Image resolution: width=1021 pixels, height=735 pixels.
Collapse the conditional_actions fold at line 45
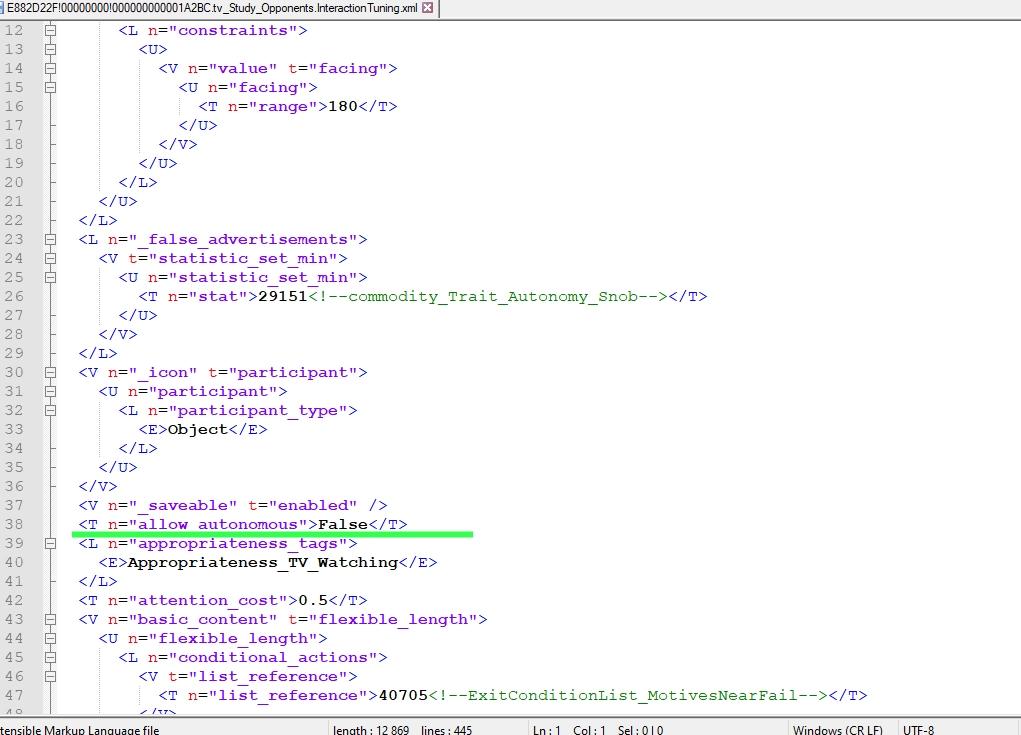click(49, 657)
